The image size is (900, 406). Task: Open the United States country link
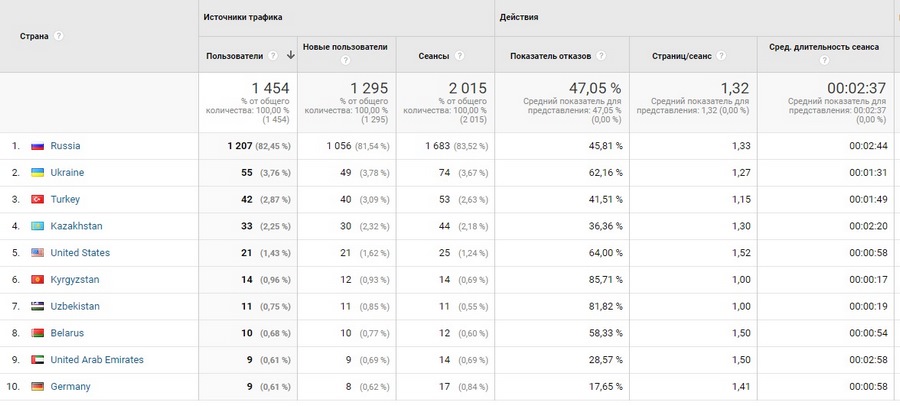(x=80, y=253)
